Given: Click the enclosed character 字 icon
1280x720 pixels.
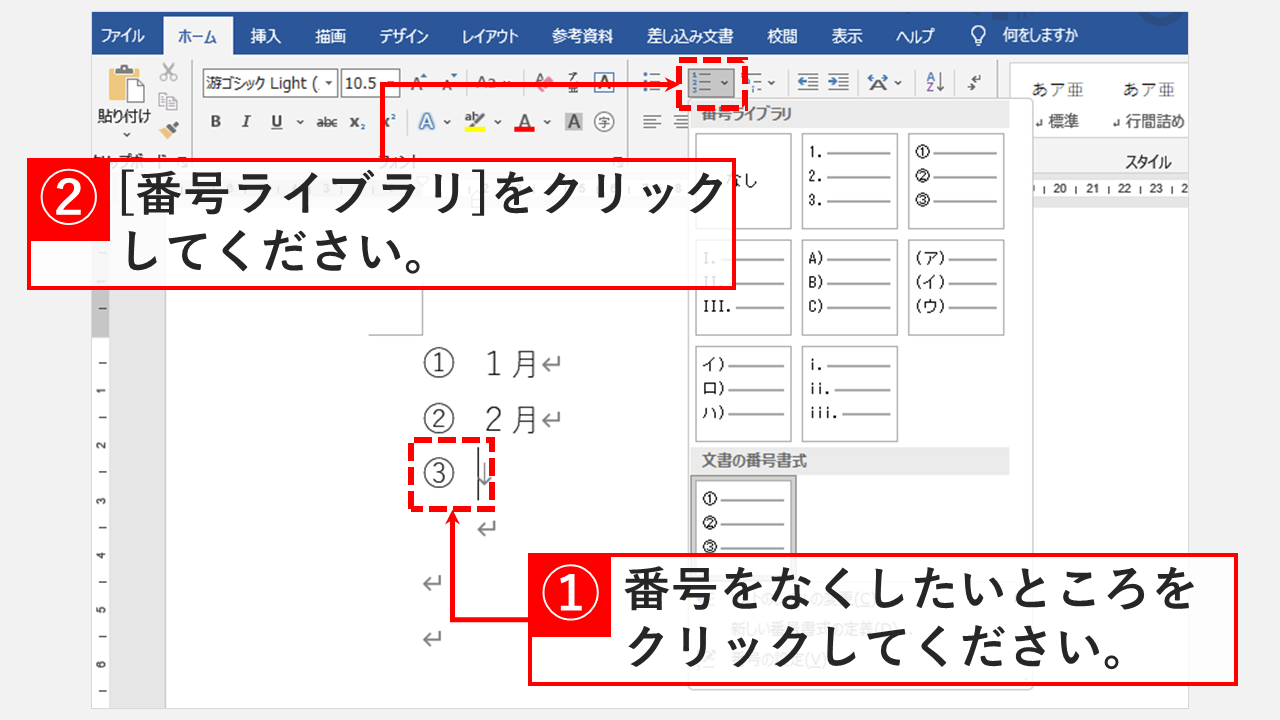Looking at the screenshot, I should (604, 122).
